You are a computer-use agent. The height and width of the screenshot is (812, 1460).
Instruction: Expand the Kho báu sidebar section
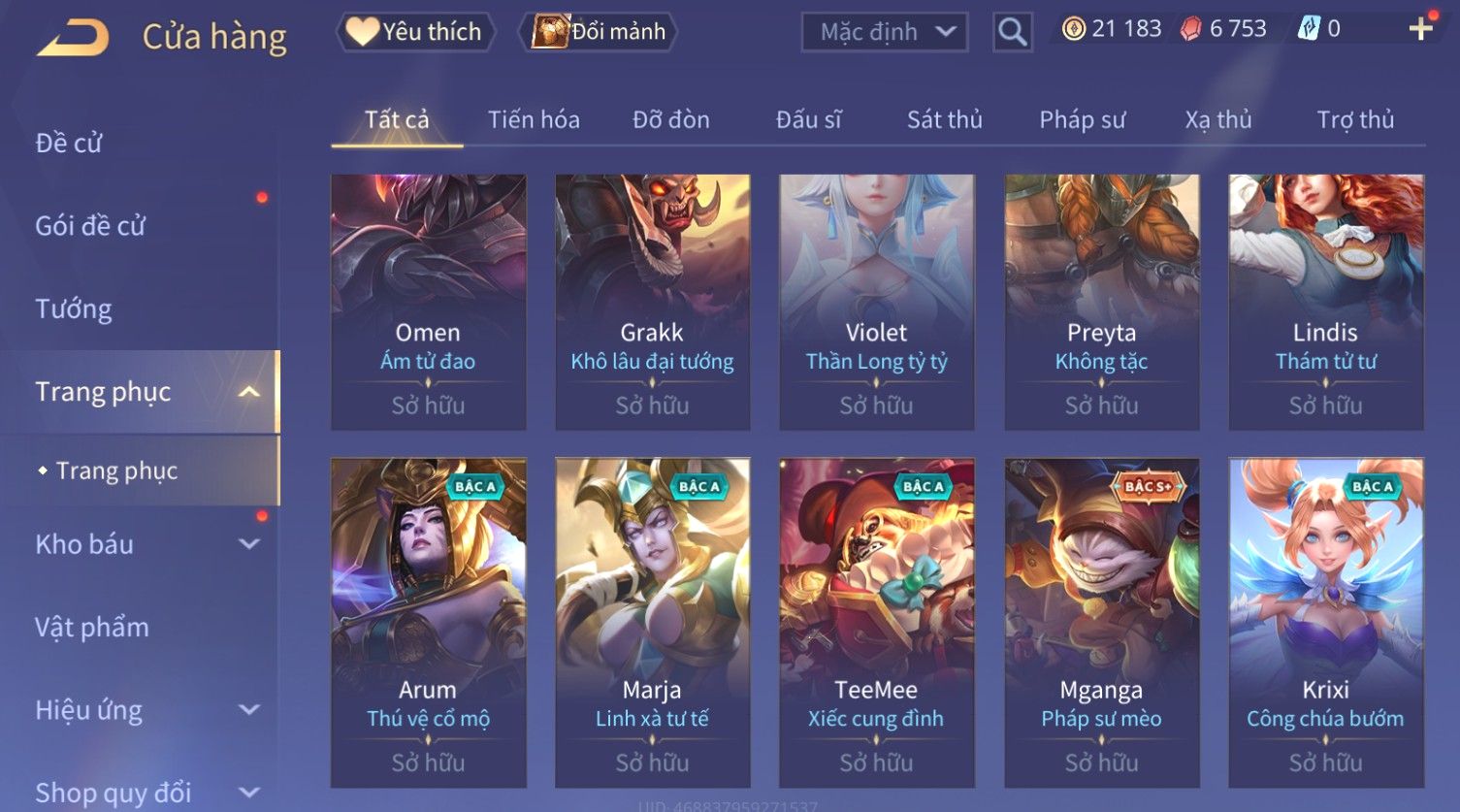point(249,544)
